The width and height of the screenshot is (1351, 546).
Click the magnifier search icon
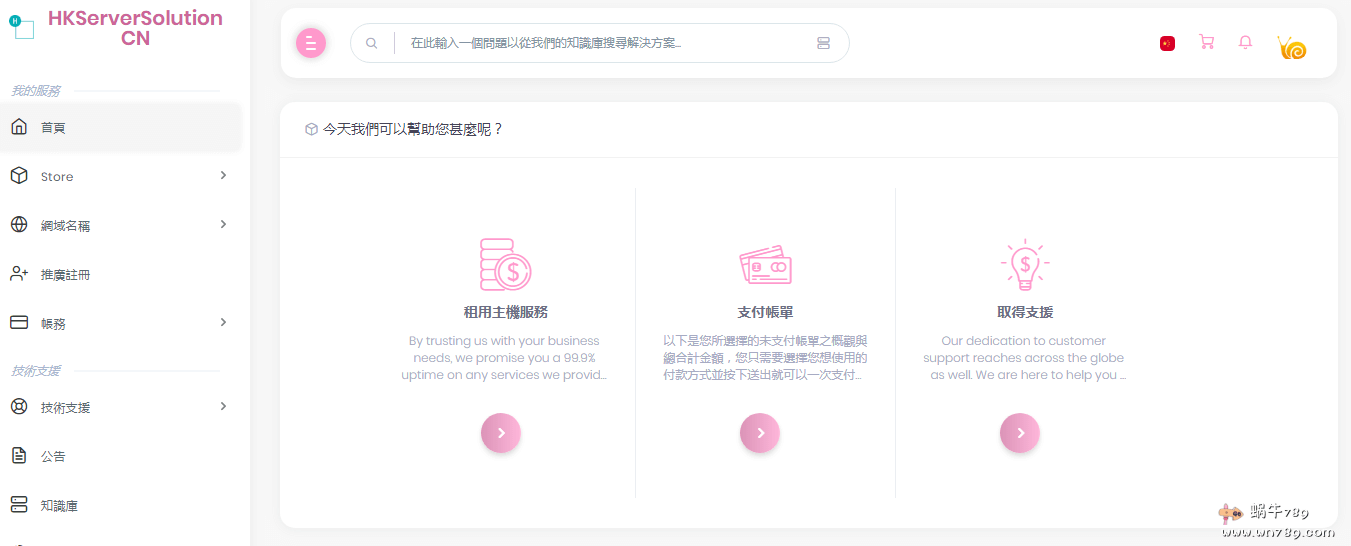coord(372,43)
